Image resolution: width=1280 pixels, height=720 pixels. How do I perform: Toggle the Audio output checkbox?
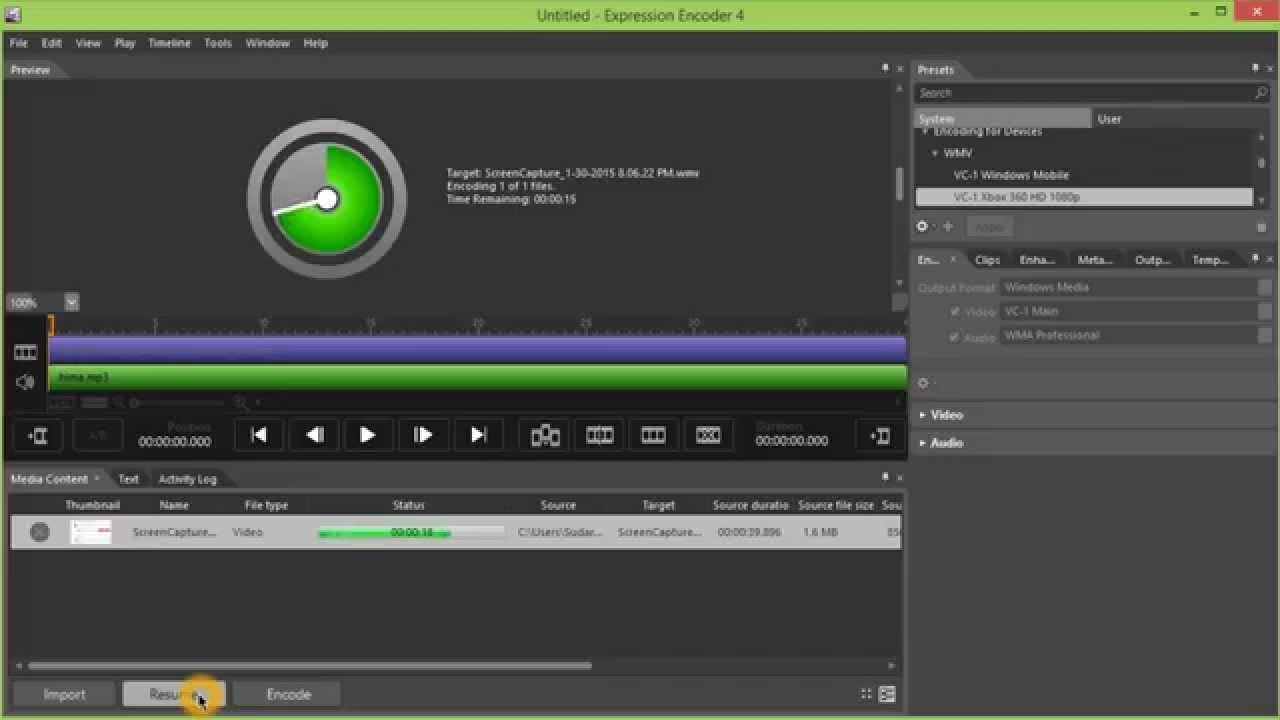955,336
